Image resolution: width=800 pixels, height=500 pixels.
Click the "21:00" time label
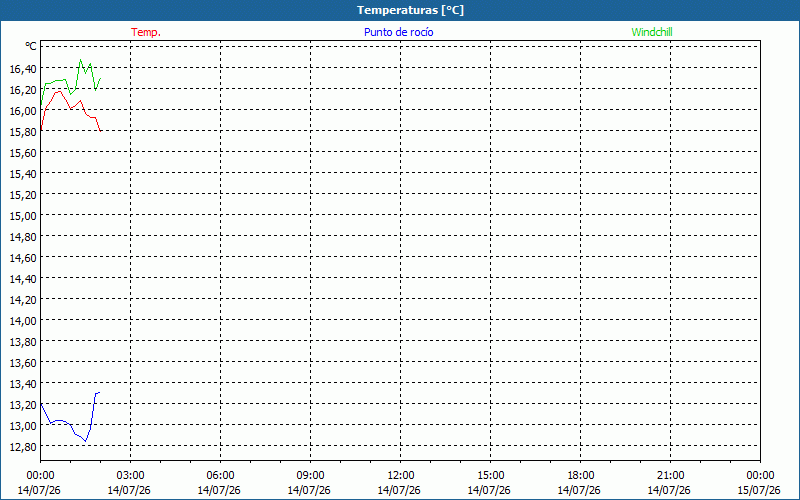click(x=670, y=476)
